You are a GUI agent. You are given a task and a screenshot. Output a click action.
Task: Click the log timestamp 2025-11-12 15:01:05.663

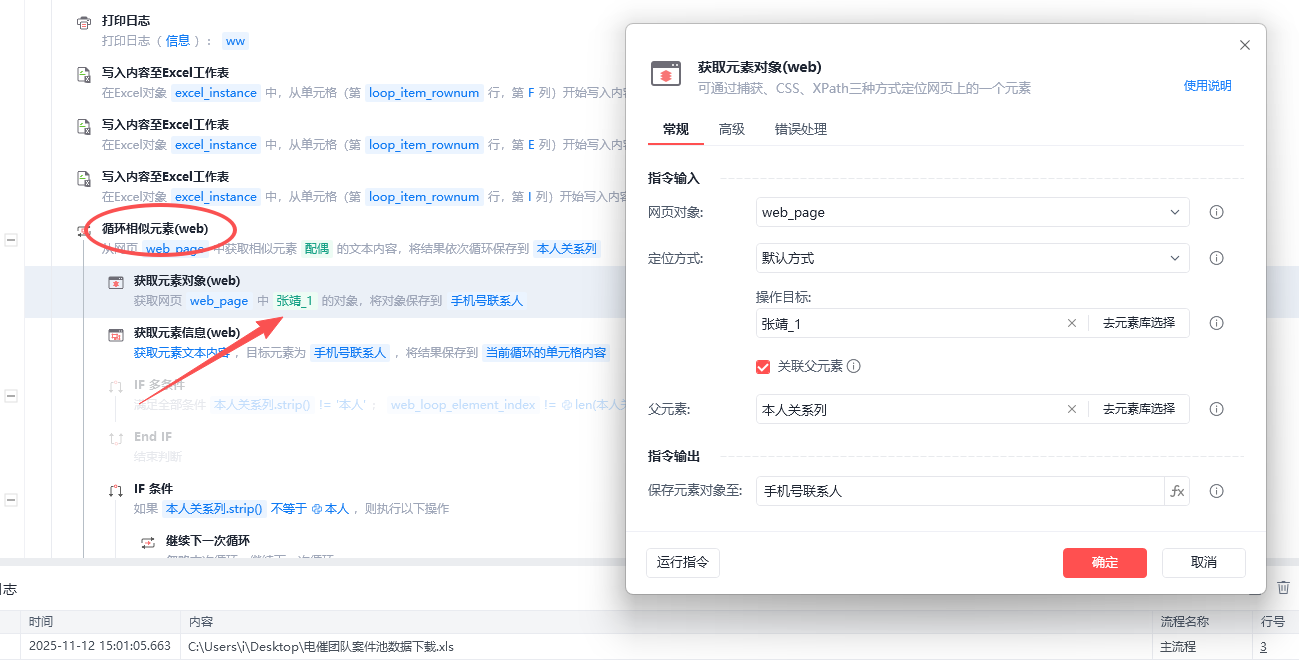[100, 647]
